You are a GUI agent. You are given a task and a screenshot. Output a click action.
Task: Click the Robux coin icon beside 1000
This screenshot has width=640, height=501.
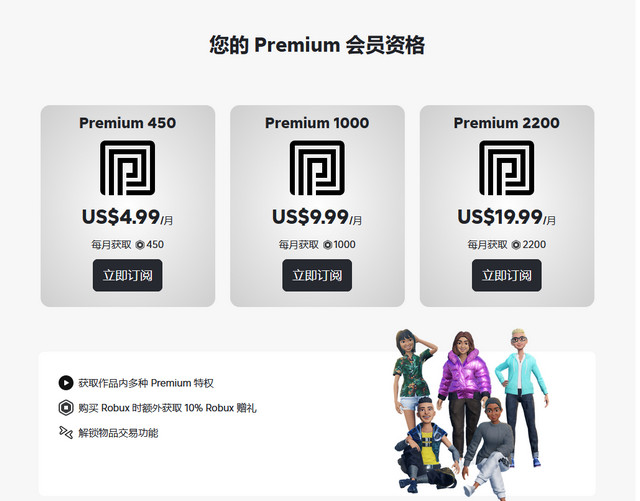point(328,245)
